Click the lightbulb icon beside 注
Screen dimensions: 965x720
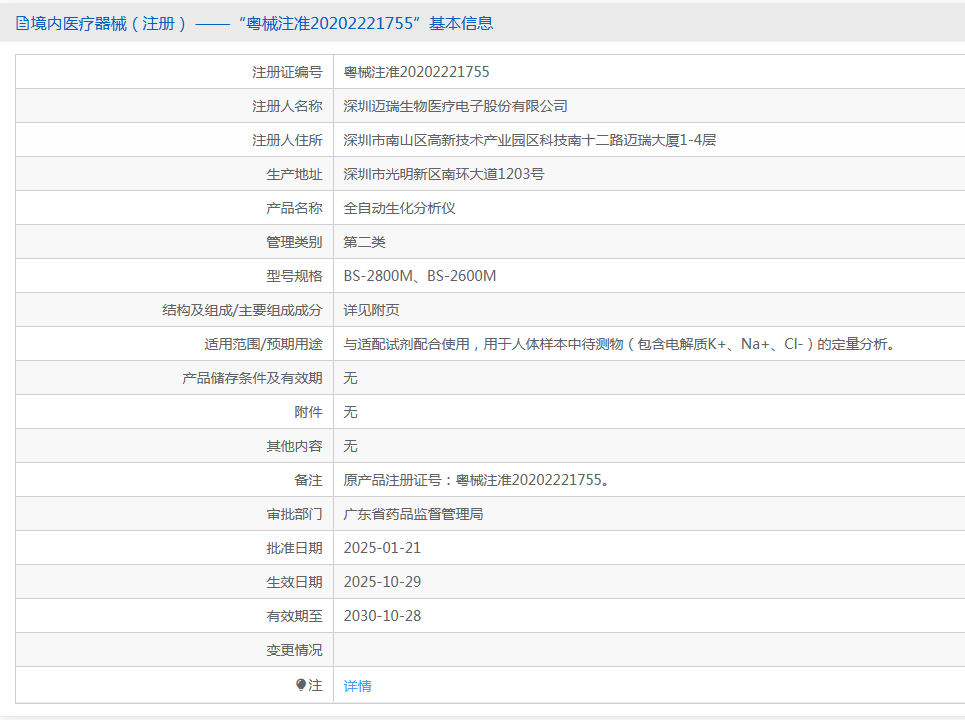coord(301,685)
